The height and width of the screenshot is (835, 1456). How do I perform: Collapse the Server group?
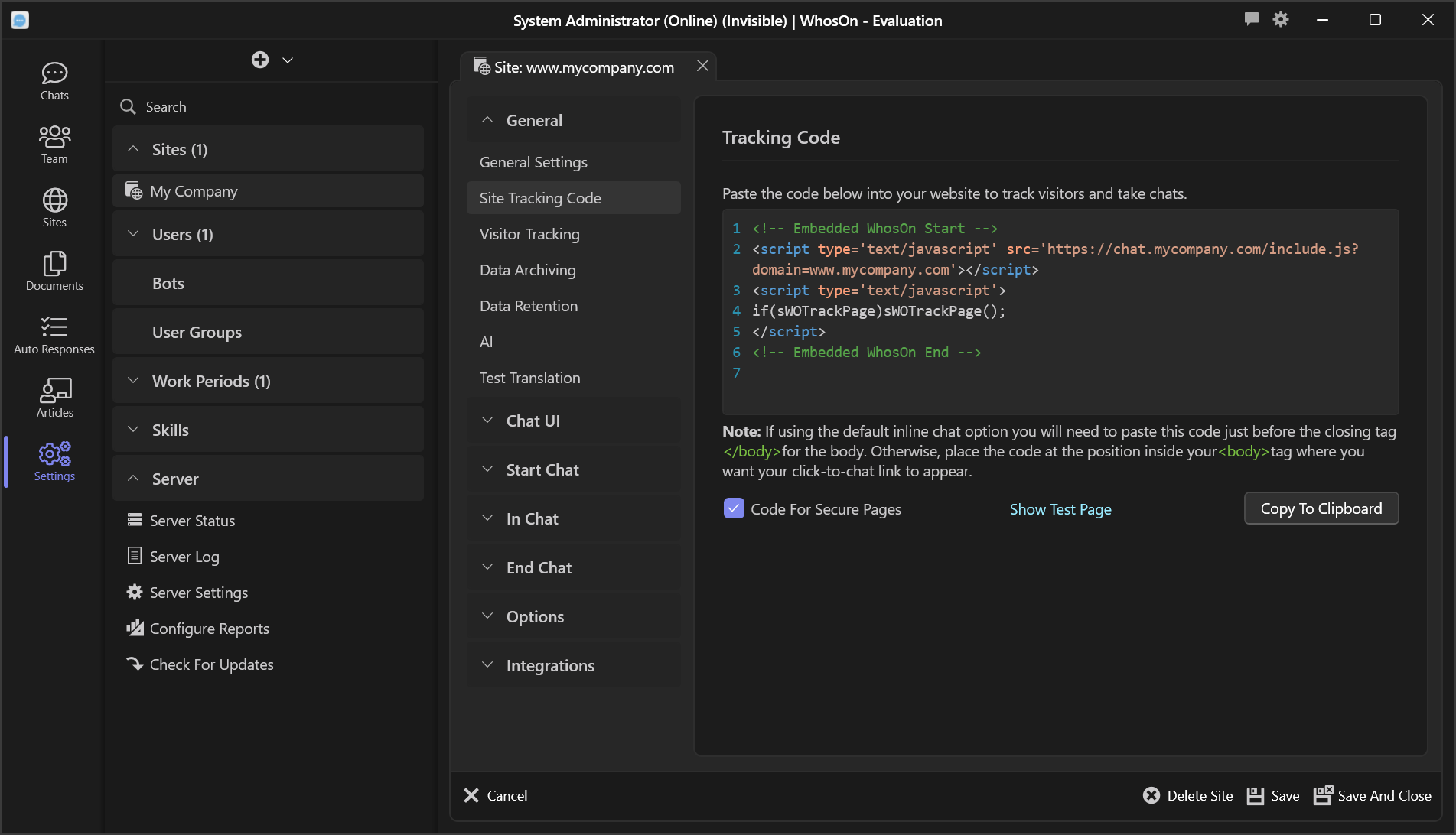[268, 479]
